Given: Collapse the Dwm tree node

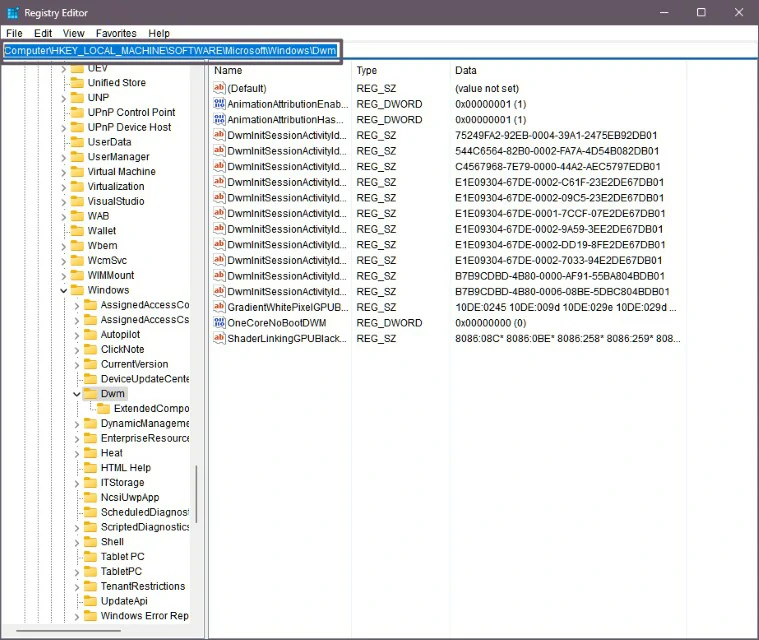Looking at the screenshot, I should click(x=77, y=394).
